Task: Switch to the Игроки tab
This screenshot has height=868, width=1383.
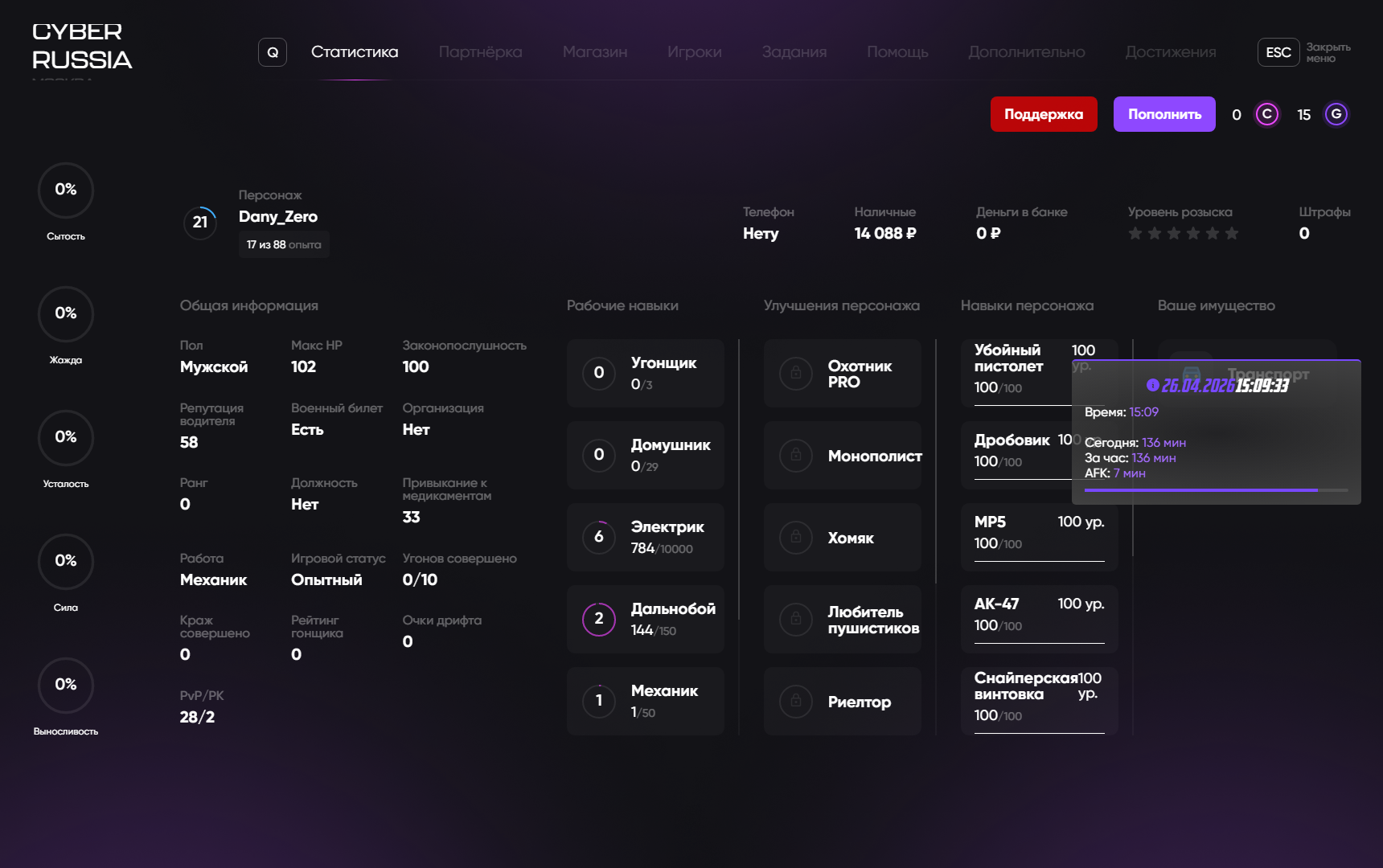Action: pyautogui.click(x=695, y=52)
